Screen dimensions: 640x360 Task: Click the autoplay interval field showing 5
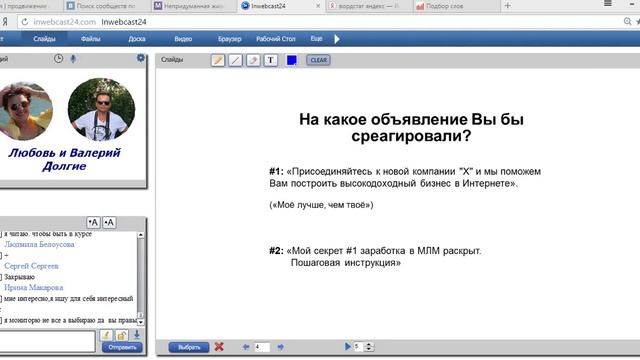[x=359, y=347]
